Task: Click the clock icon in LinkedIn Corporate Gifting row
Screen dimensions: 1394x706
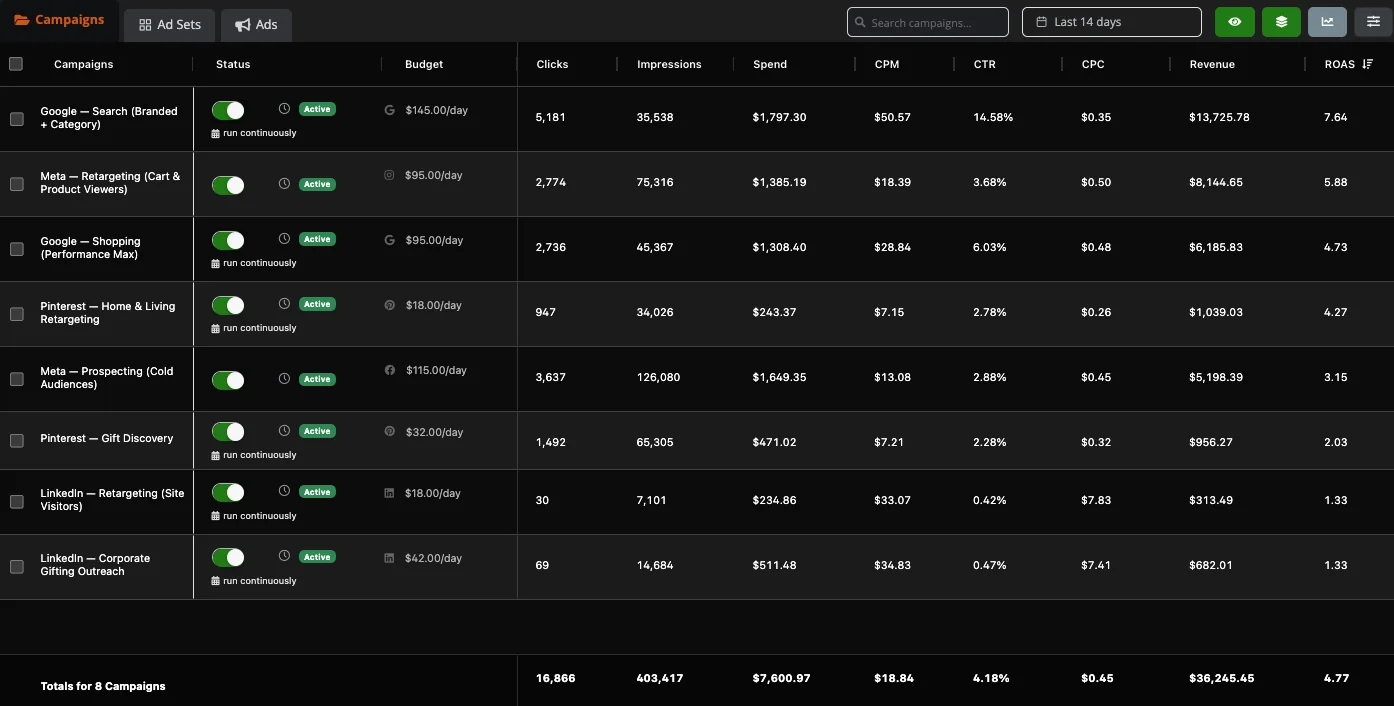Action: point(284,556)
